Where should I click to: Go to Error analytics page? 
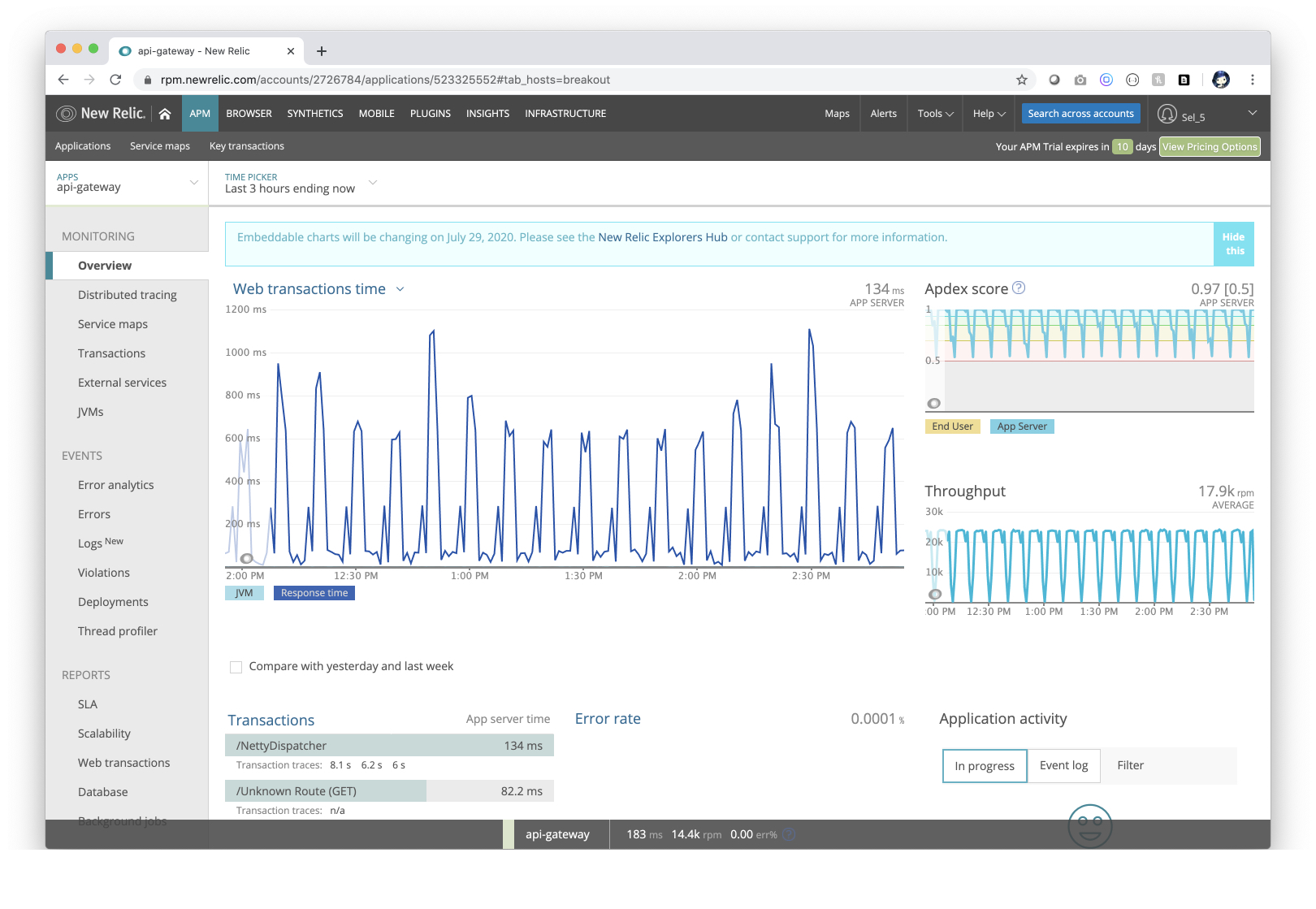pyautogui.click(x=115, y=485)
